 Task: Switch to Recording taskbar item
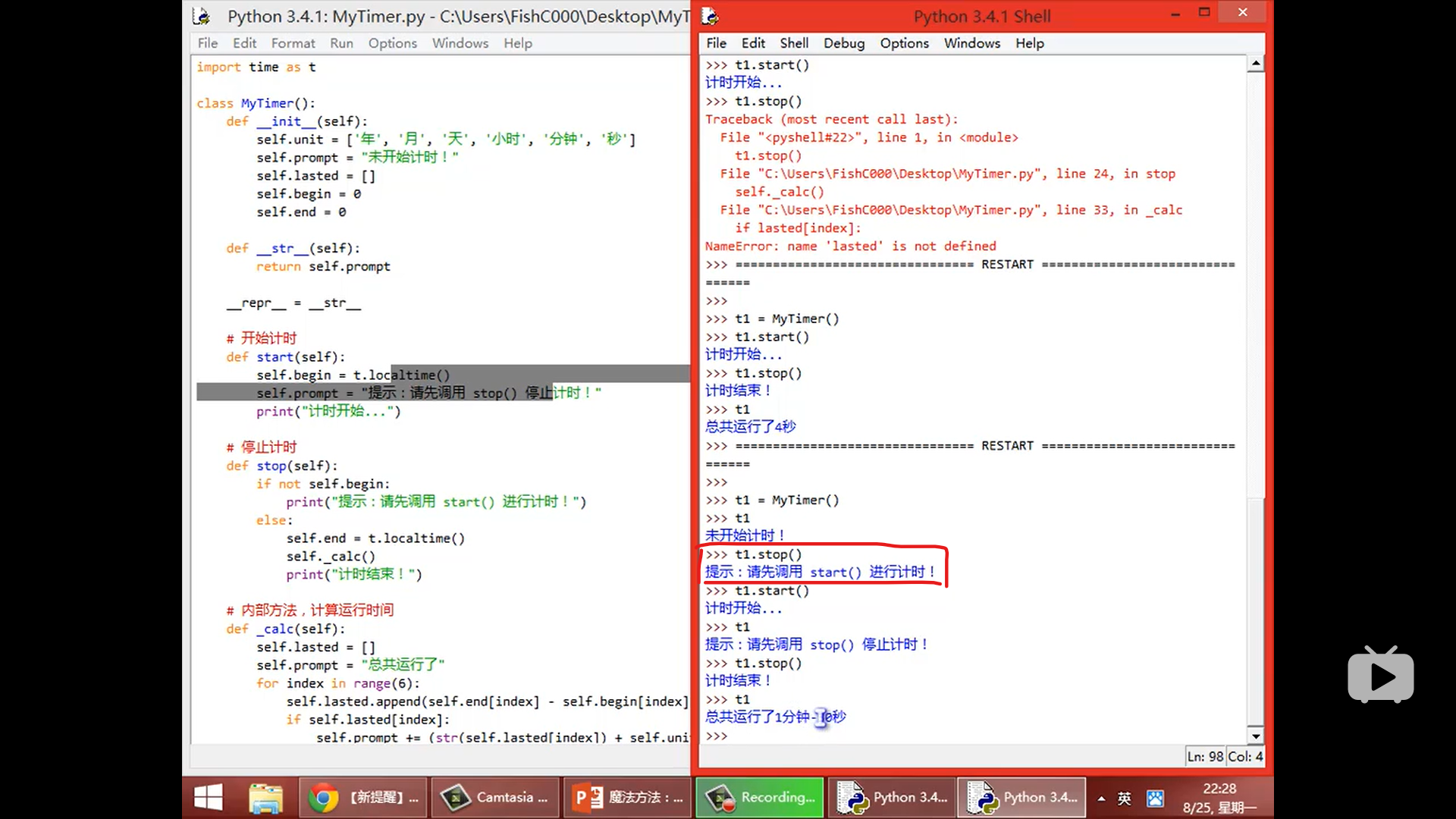point(759,798)
